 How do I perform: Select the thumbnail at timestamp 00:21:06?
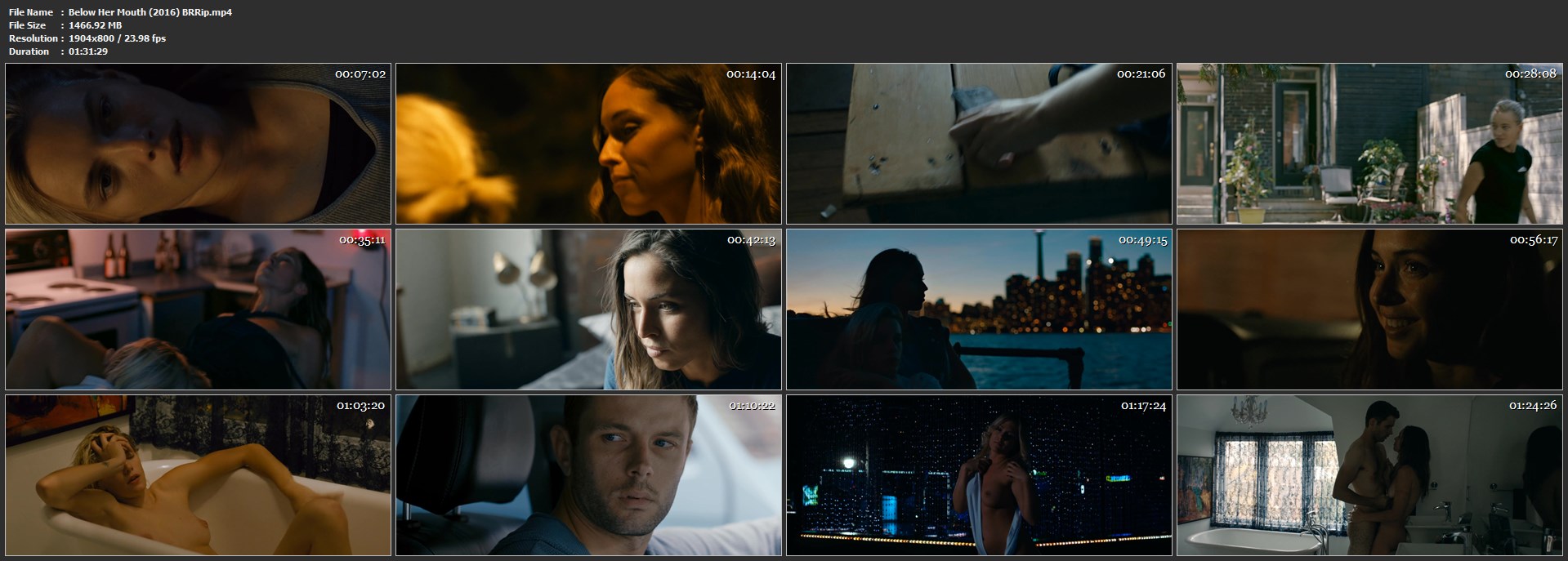click(979, 144)
